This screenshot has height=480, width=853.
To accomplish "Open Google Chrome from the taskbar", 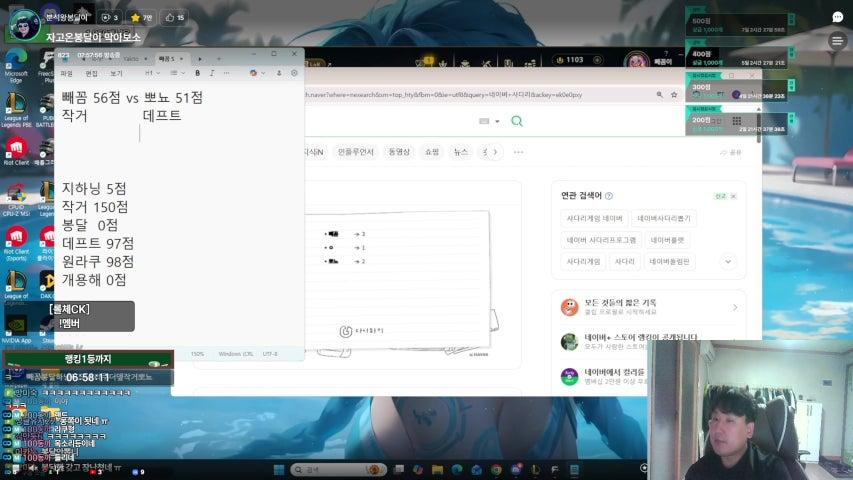I will 496,470.
